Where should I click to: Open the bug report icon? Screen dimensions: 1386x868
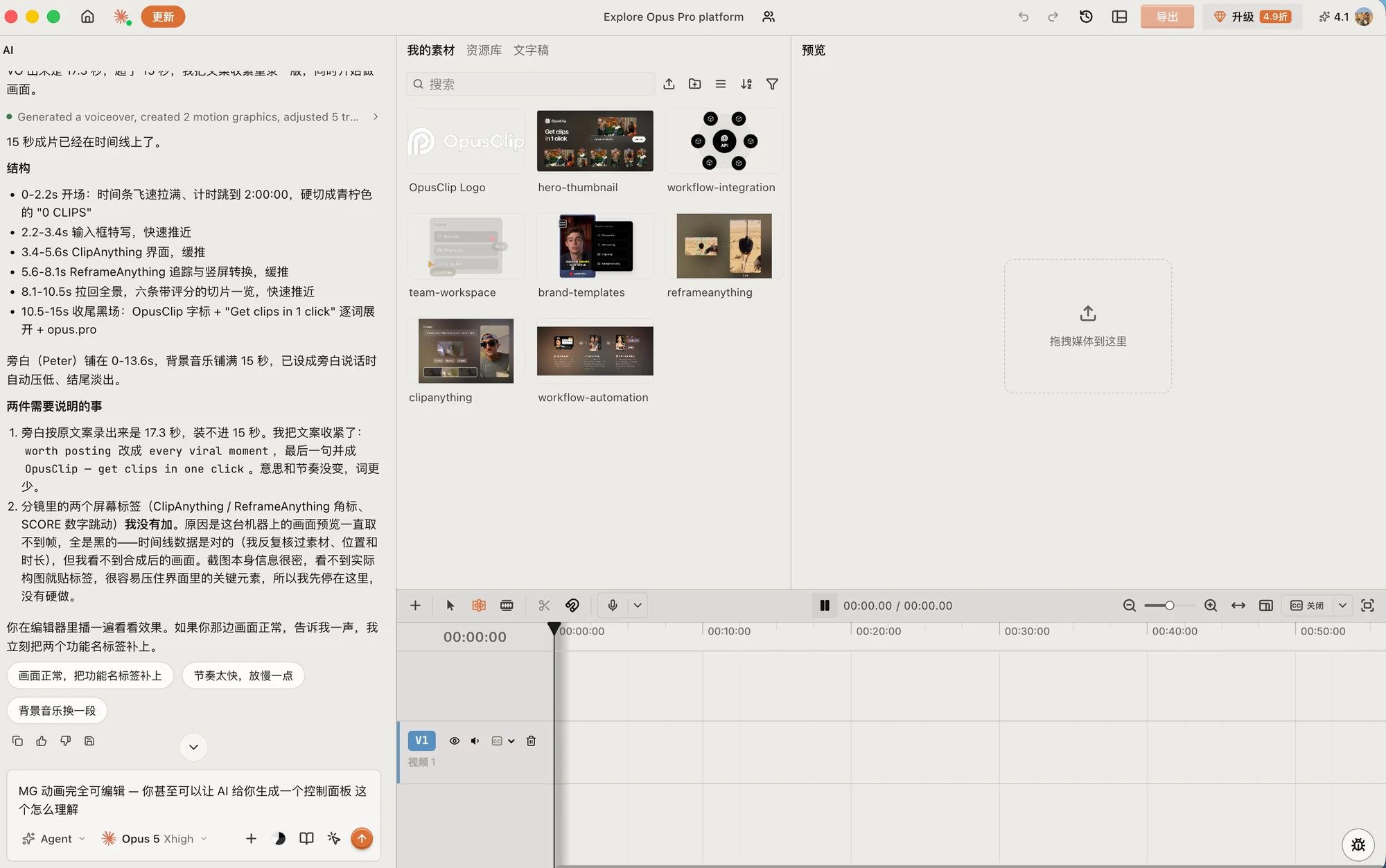(x=1358, y=844)
